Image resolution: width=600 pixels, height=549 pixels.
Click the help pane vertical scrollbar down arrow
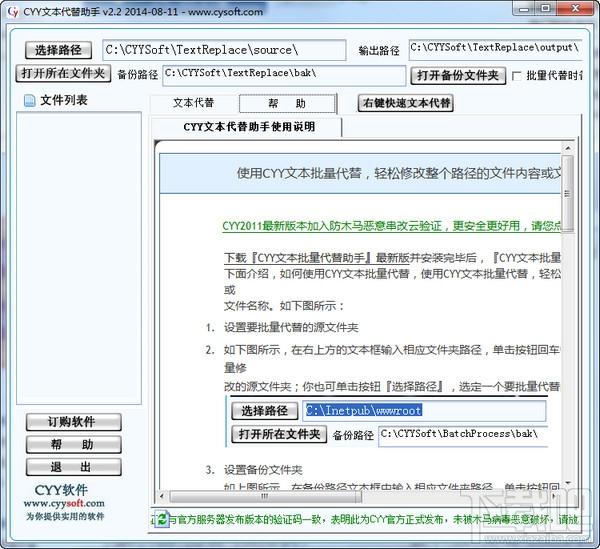[x=568, y=483]
